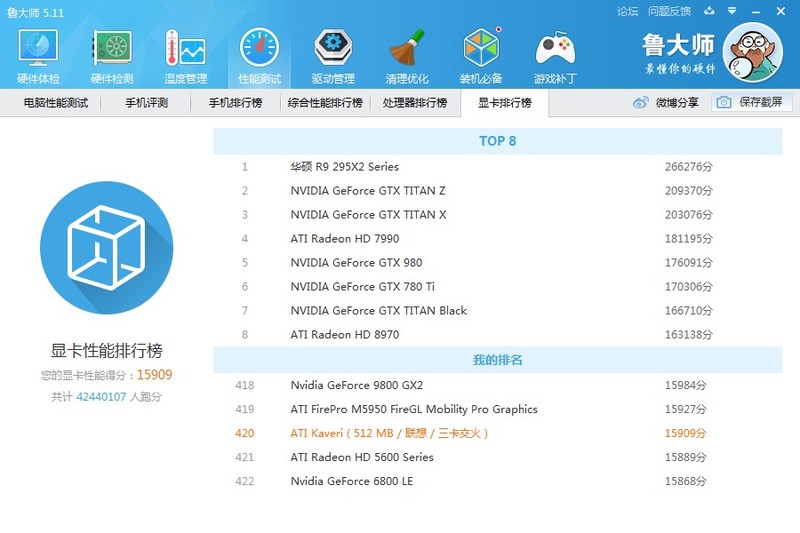Switch to the 处理器排行榜 tab
This screenshot has height=533, width=800.
[415, 103]
